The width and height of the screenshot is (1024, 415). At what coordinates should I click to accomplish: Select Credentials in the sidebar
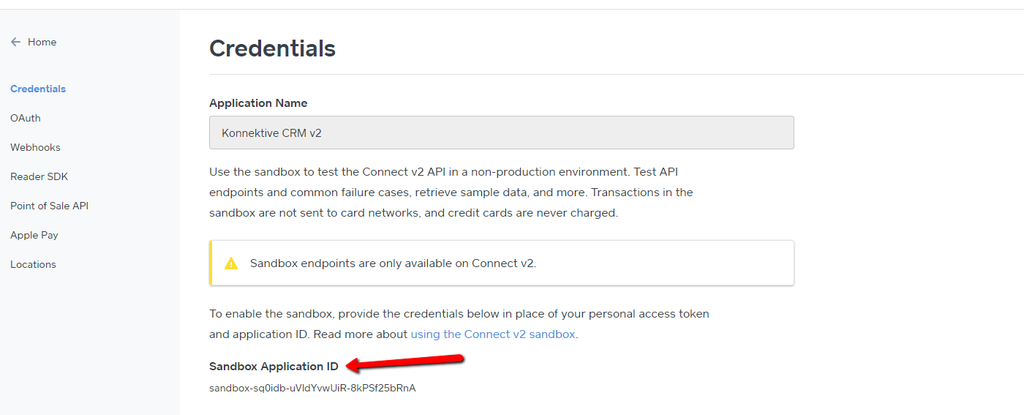point(38,89)
